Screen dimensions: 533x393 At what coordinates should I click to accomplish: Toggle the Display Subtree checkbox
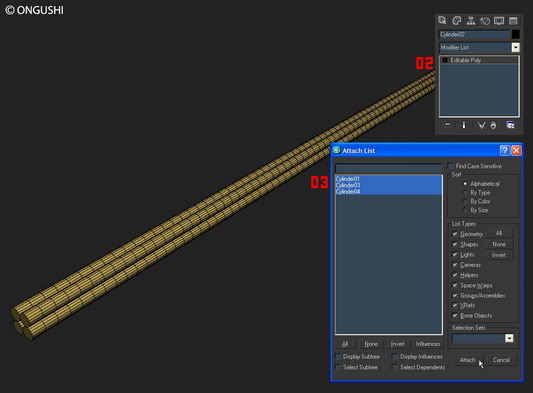[x=338, y=357]
